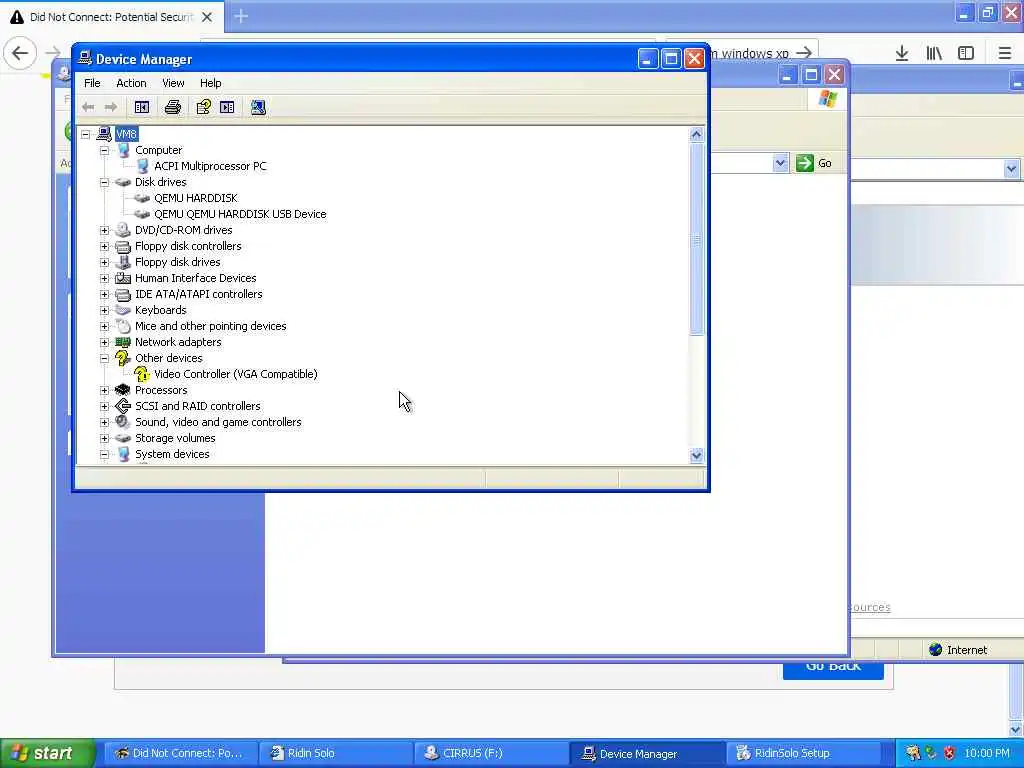Collapse the Other devices node

pos(104,359)
